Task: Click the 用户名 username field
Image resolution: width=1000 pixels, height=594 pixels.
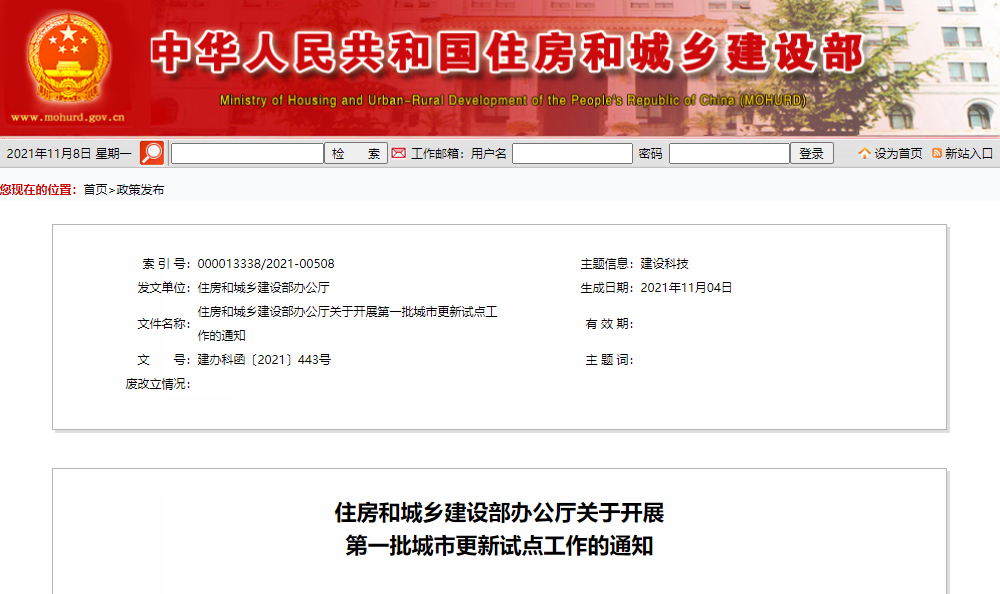Action: coord(572,152)
